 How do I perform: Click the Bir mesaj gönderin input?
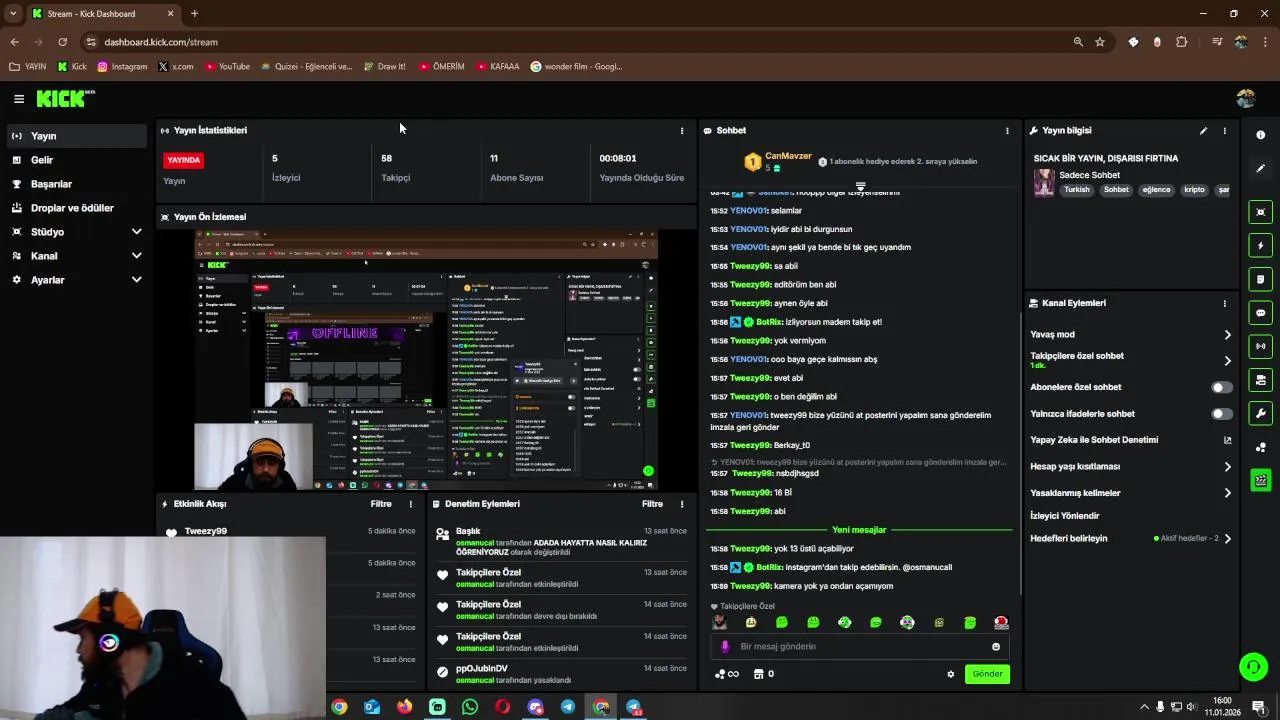[860, 647]
